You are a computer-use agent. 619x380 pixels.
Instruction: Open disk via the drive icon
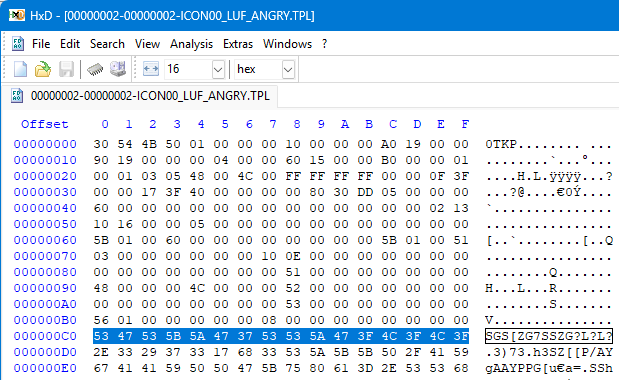(x=118, y=69)
